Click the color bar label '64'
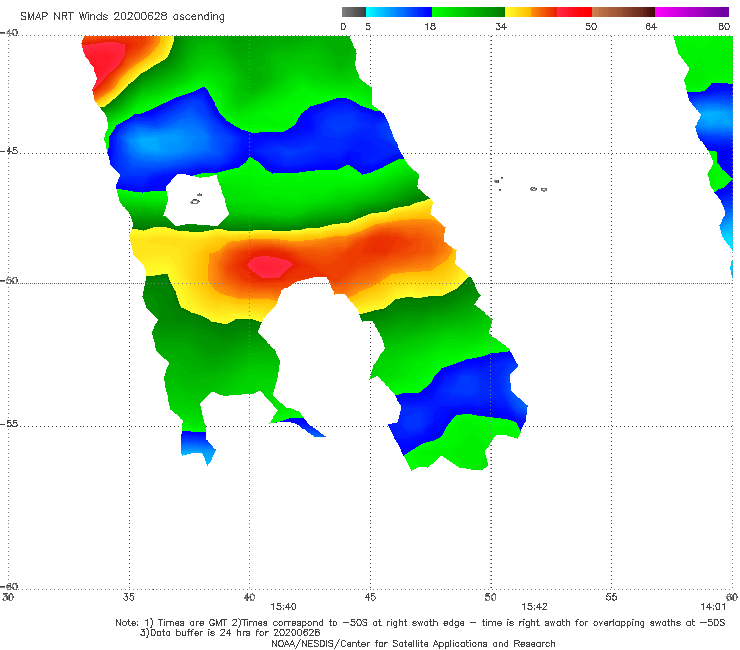 (x=651, y=26)
